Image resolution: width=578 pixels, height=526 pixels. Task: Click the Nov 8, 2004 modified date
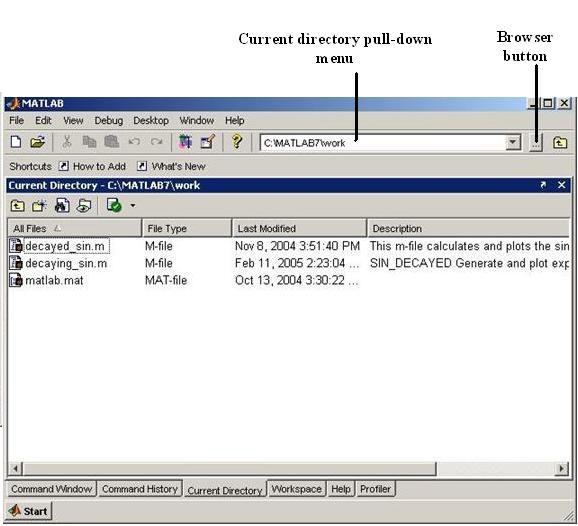(x=297, y=246)
